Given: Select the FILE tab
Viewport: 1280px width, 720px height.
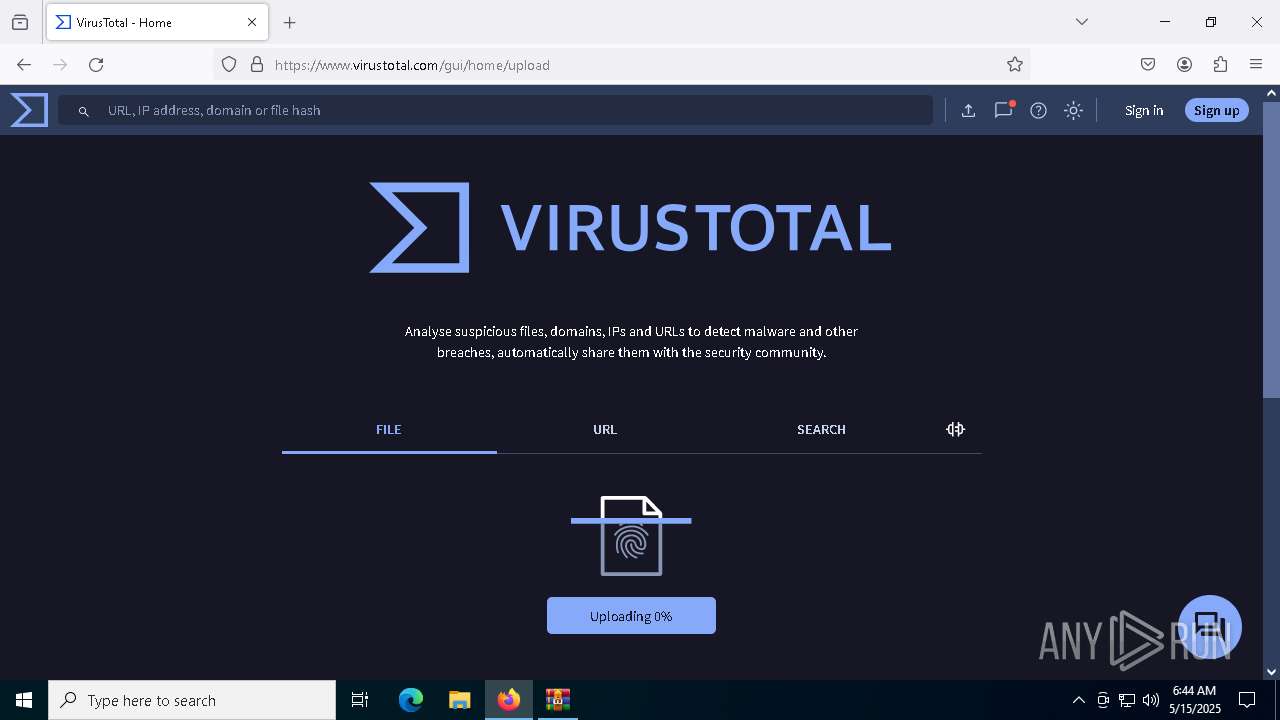Looking at the screenshot, I should coord(389,430).
